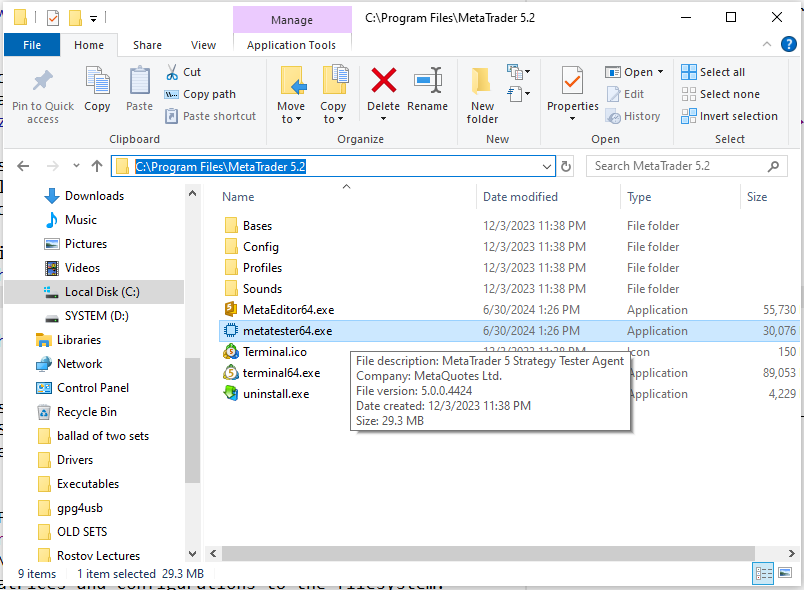Refresh the current folder view

coord(566,167)
